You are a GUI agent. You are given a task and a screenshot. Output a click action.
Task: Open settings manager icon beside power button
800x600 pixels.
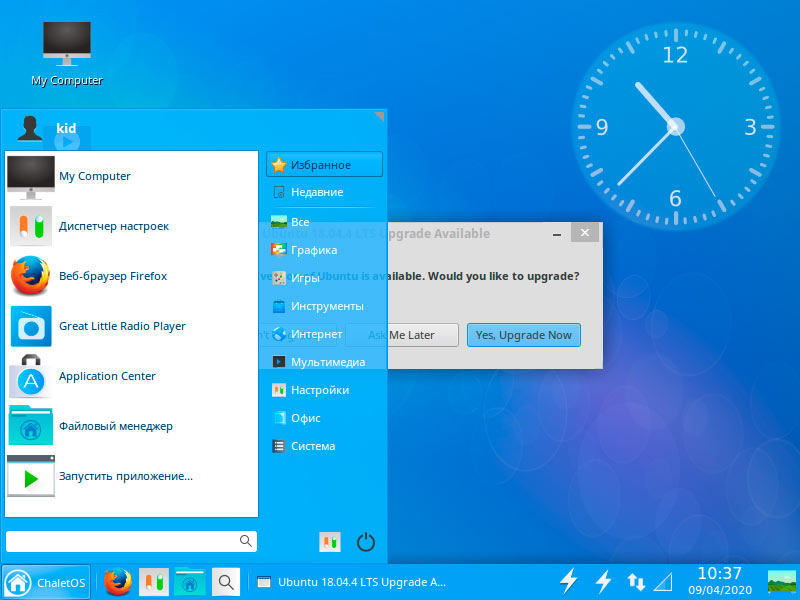coord(330,542)
